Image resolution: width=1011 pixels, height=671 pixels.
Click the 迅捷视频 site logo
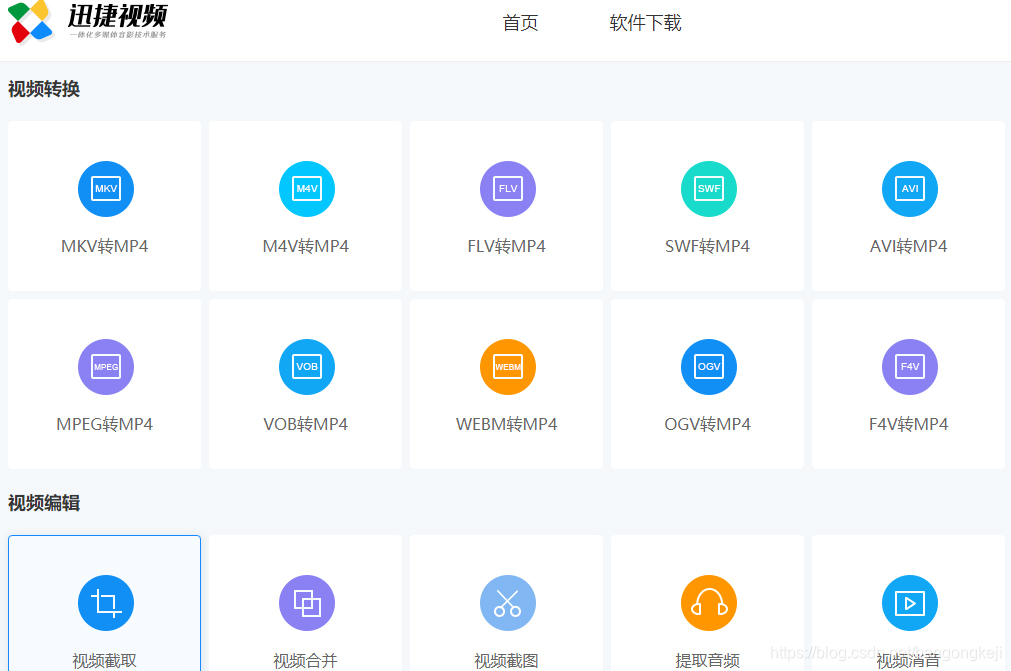pos(88,24)
